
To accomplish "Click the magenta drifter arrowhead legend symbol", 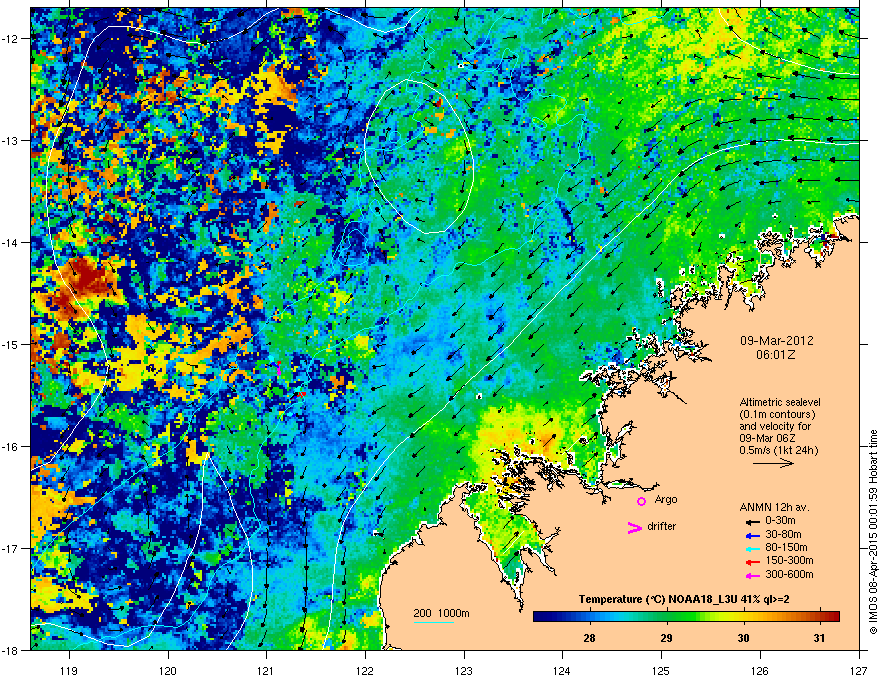I will tap(634, 527).
